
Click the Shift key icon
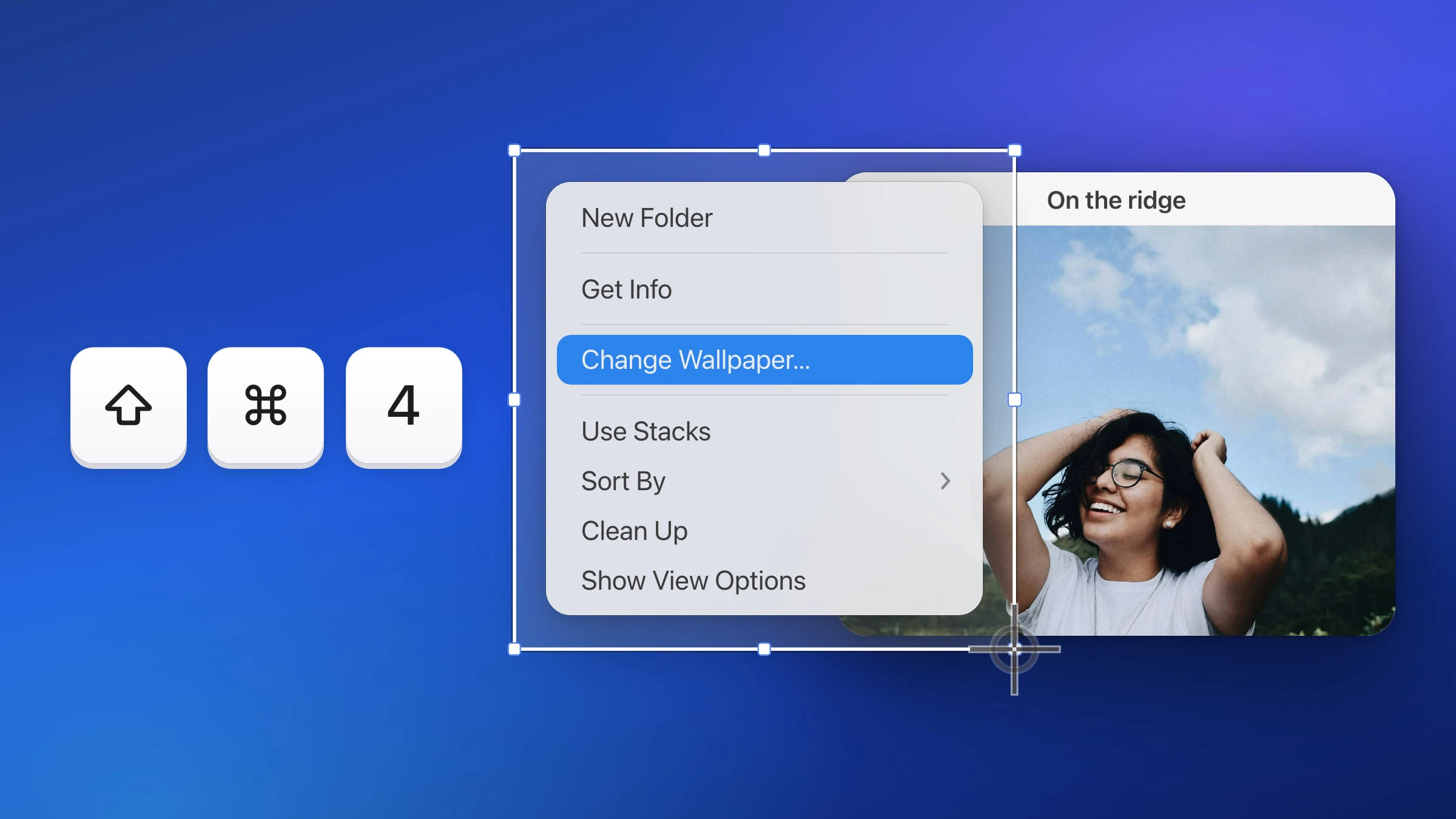point(129,406)
